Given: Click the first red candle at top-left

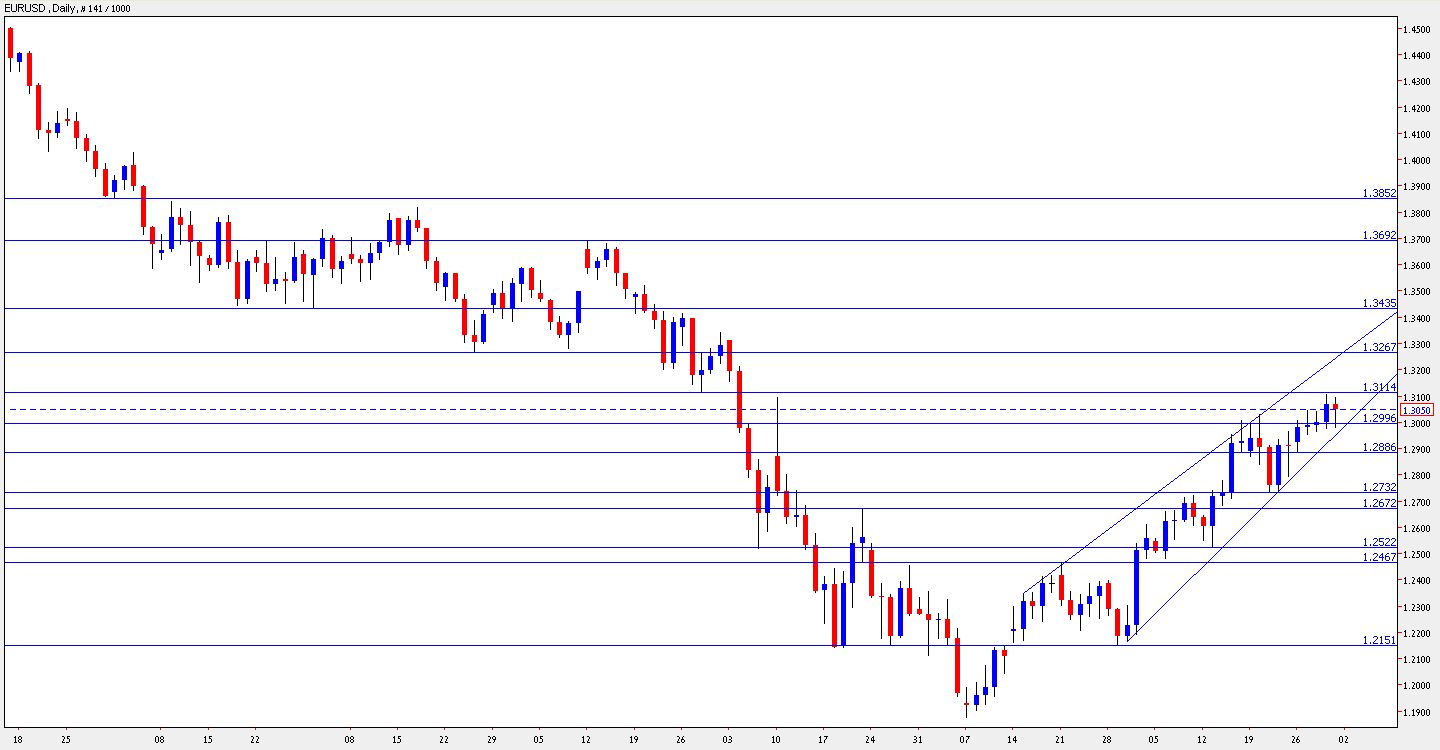Looking at the screenshot, I should pyautogui.click(x=11, y=42).
